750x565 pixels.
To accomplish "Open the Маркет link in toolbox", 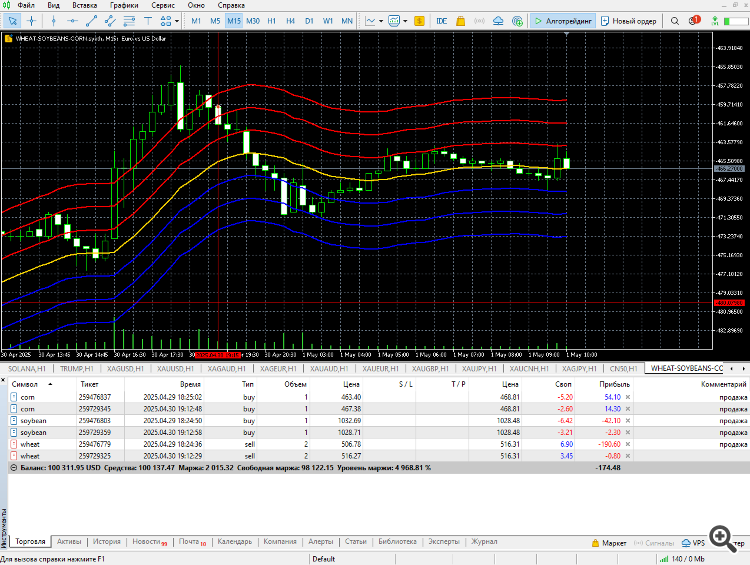I will pos(609,543).
